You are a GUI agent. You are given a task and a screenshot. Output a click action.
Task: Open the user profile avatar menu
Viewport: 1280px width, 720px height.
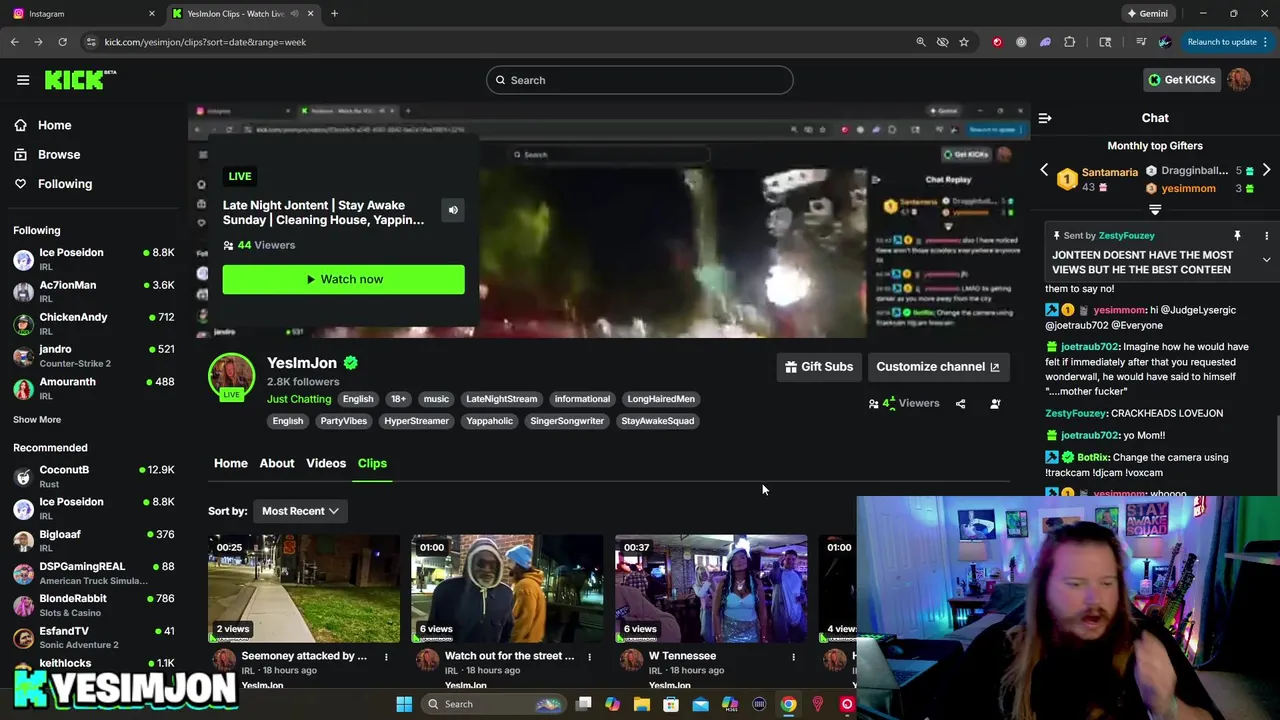coord(1239,80)
